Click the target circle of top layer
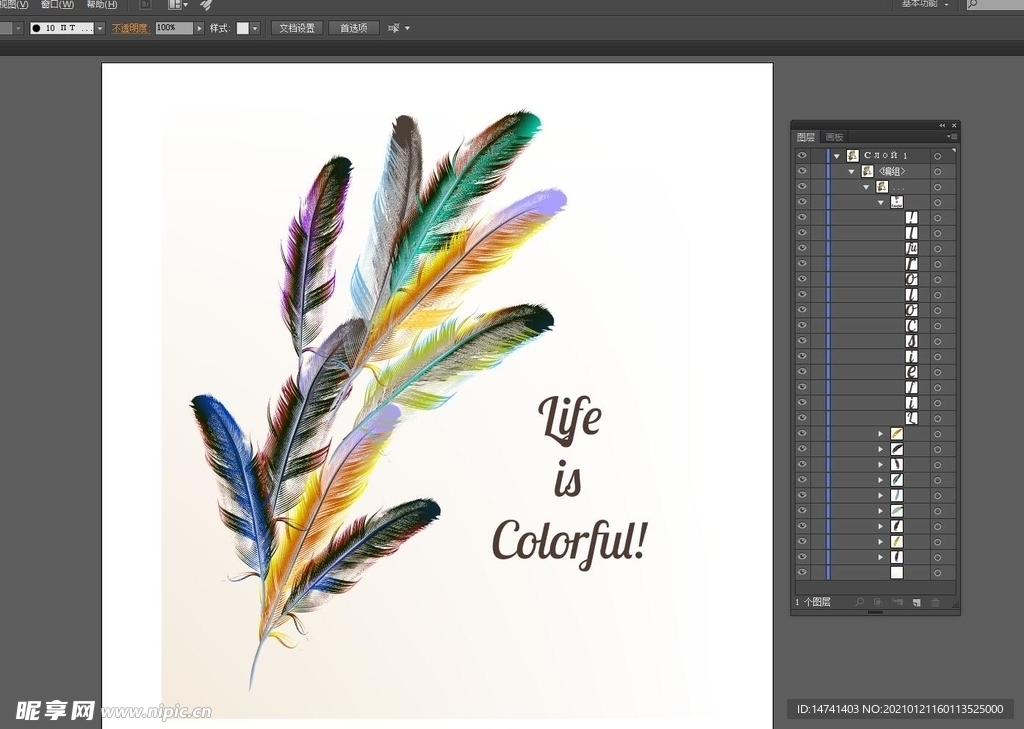This screenshot has width=1024, height=729. coord(938,156)
